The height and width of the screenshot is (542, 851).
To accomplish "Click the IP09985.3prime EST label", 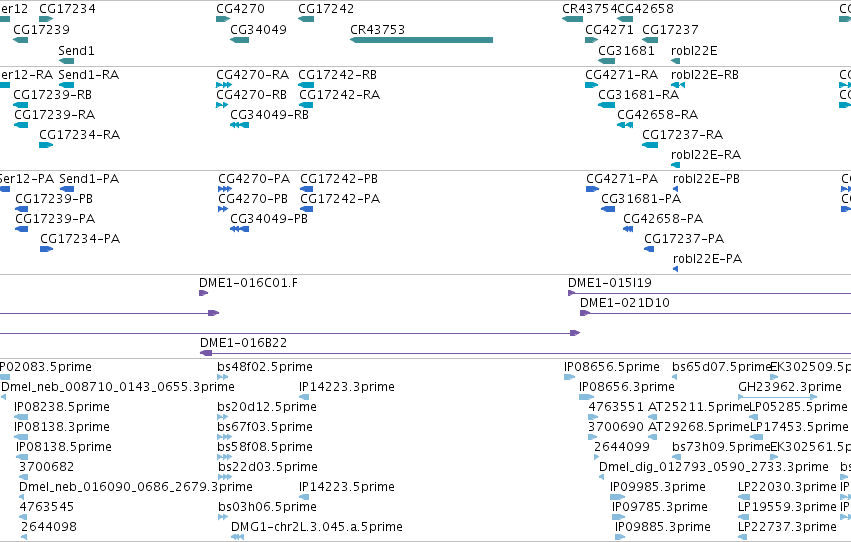I will (x=658, y=487).
